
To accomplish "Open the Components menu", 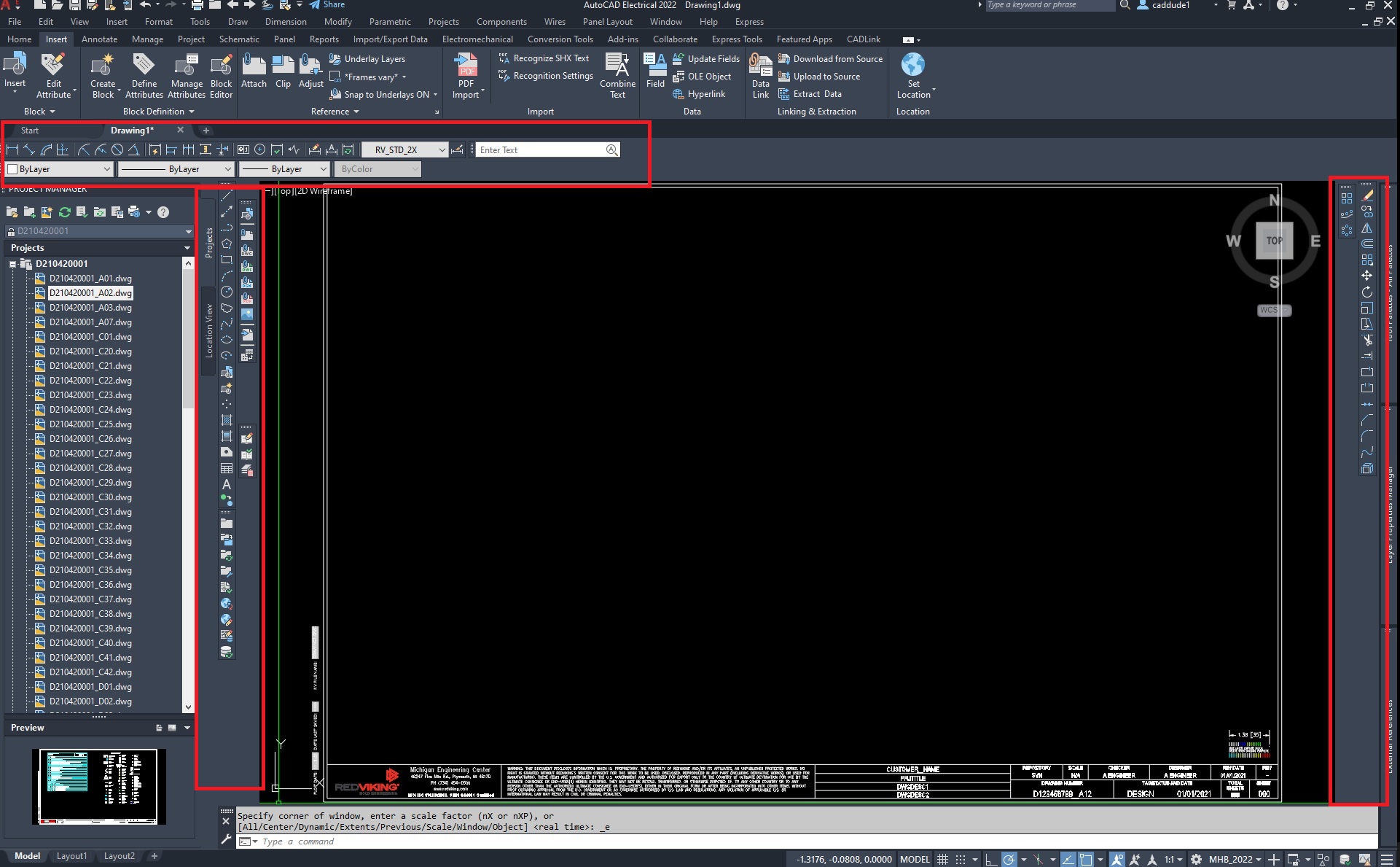I will 501,22.
